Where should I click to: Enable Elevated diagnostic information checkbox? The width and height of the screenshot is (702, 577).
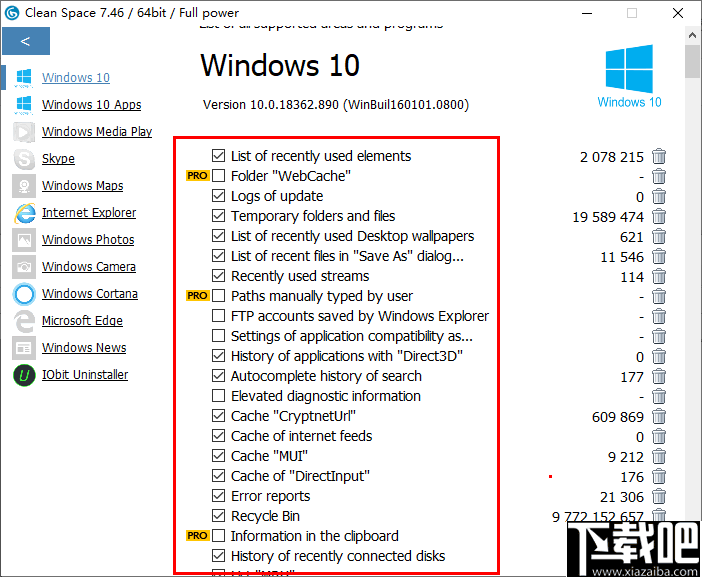(218, 396)
